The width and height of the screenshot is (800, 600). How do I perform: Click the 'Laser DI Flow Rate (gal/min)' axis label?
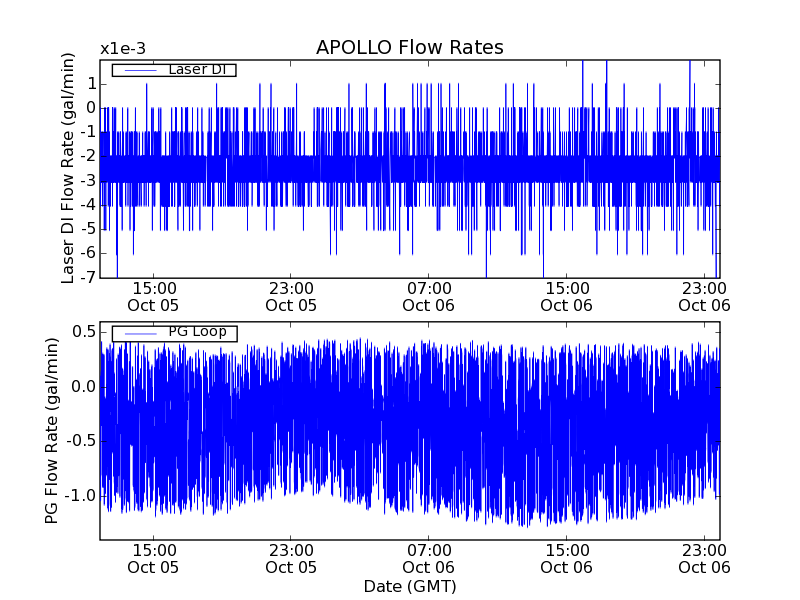tap(68, 168)
